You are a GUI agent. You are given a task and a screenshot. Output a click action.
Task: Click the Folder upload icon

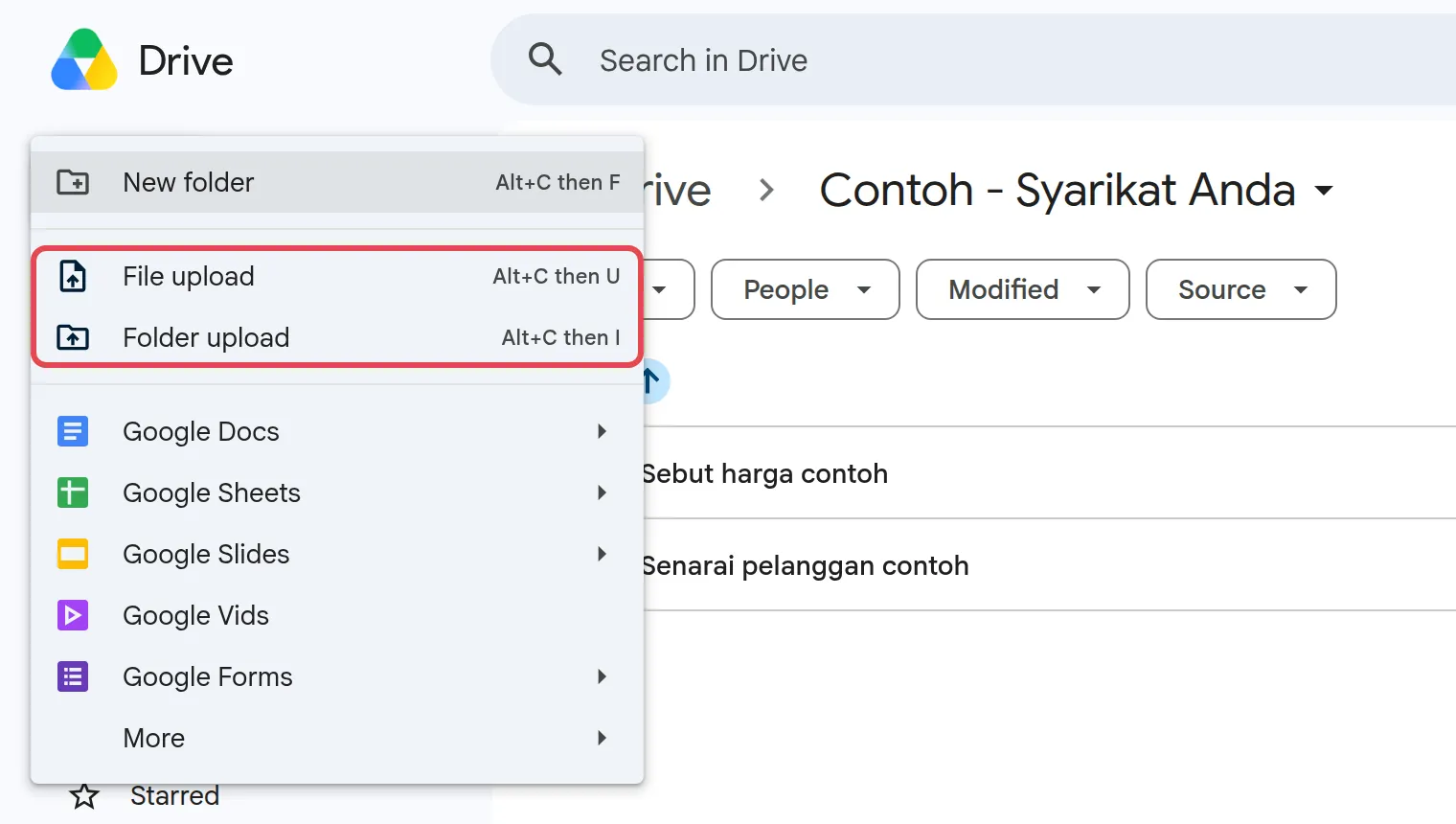pos(73,337)
